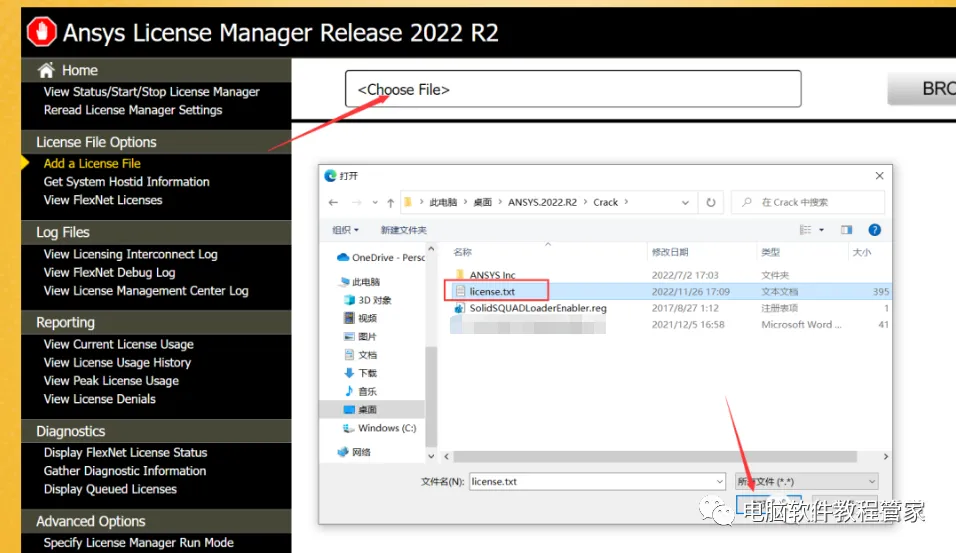Image resolution: width=956 pixels, height=553 pixels.
Task: Open View License Denials
Action: click(99, 399)
